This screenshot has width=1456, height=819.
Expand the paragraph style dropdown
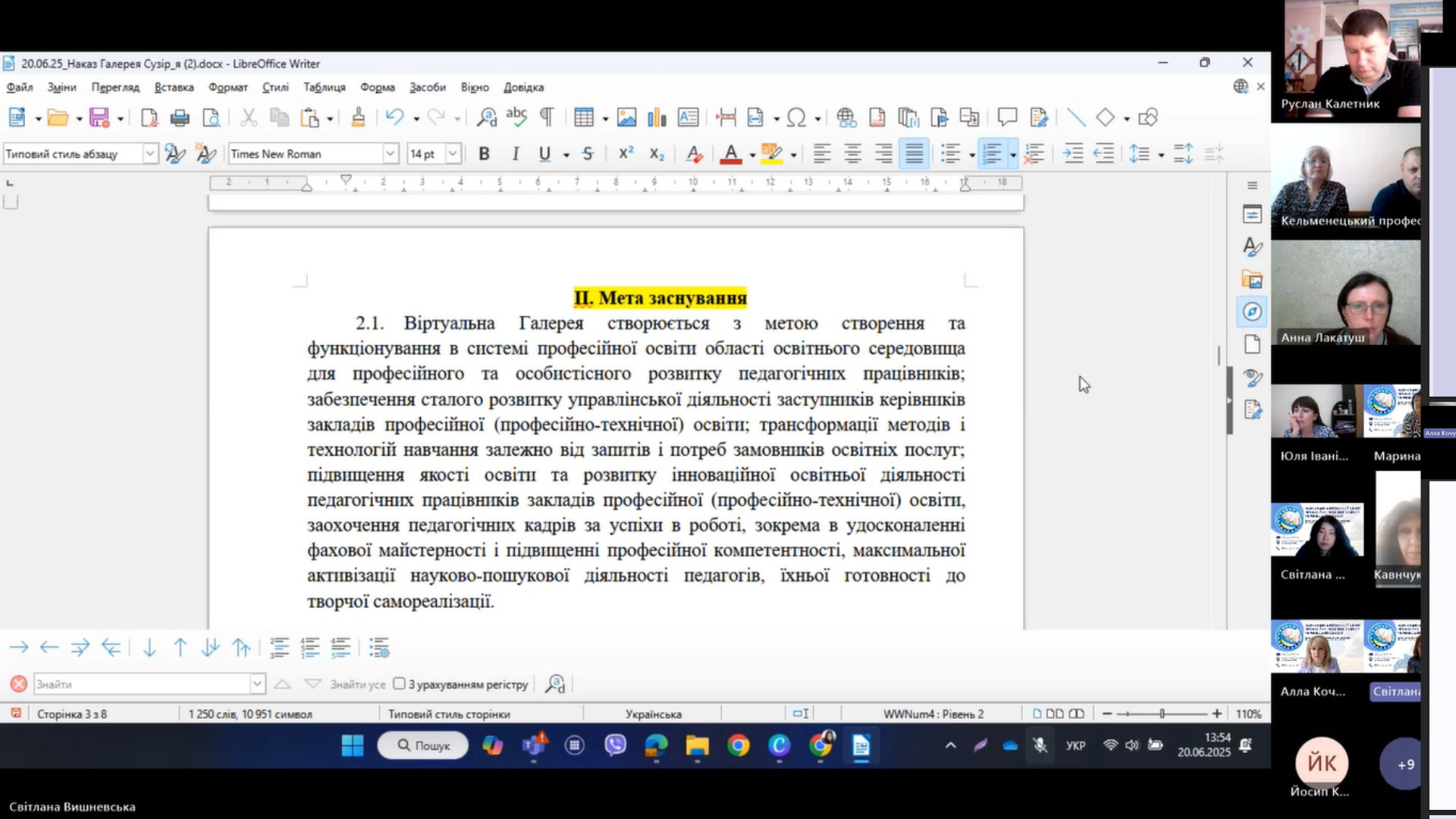coord(150,154)
